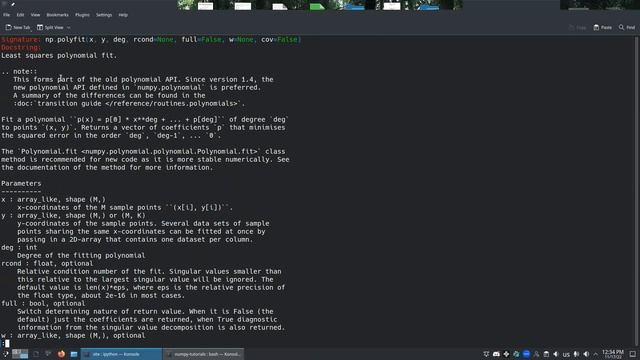Open the application launcher in taskbar

(x=5, y=354)
